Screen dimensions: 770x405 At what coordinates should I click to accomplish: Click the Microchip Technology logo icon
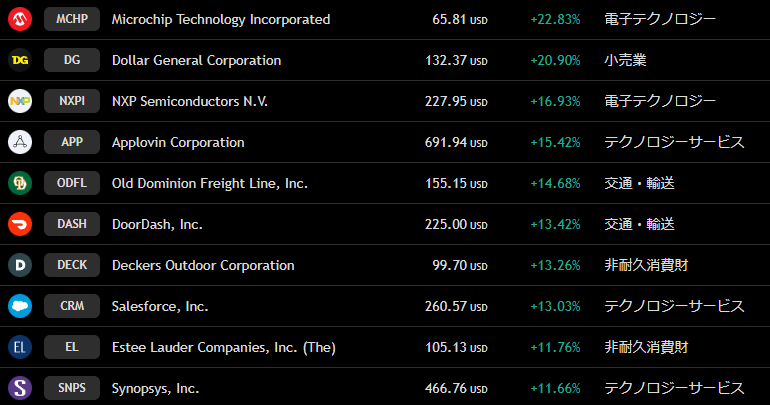point(20,19)
